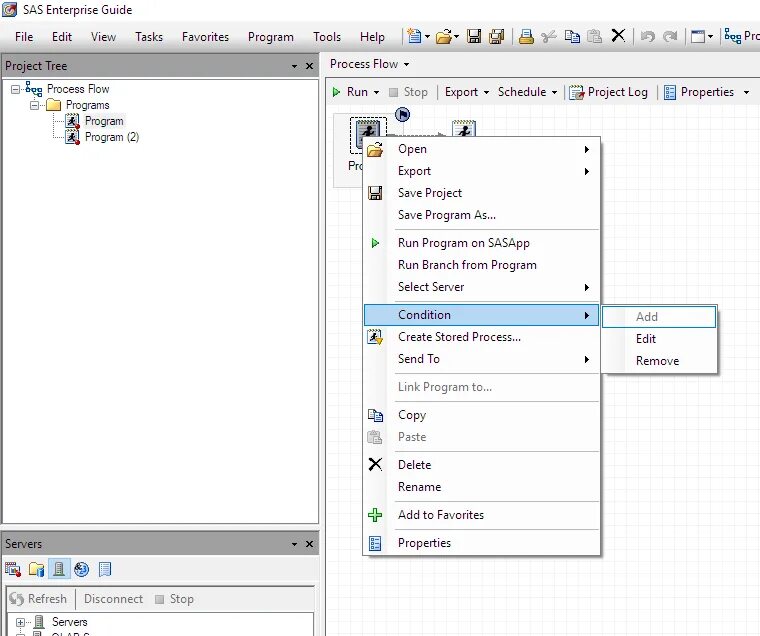
Task: Click the Save All toolbar icon
Action: click(497, 36)
